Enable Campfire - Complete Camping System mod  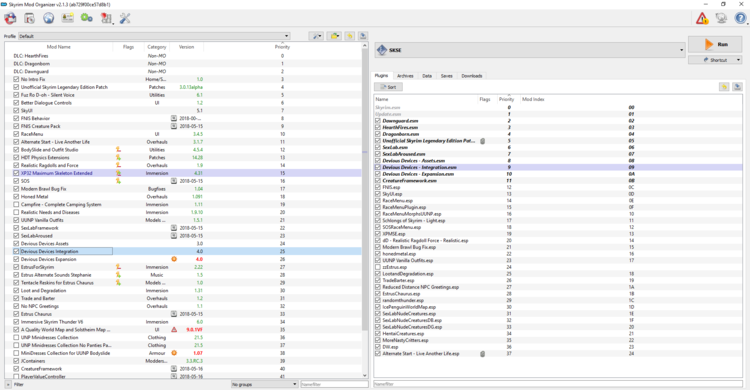click(x=16, y=204)
